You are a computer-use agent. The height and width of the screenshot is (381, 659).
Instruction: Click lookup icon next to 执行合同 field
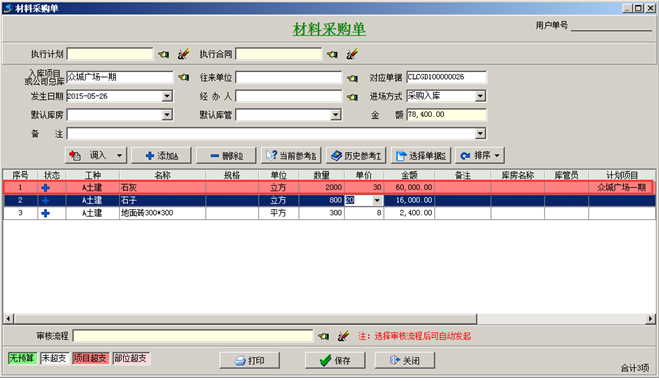332,54
